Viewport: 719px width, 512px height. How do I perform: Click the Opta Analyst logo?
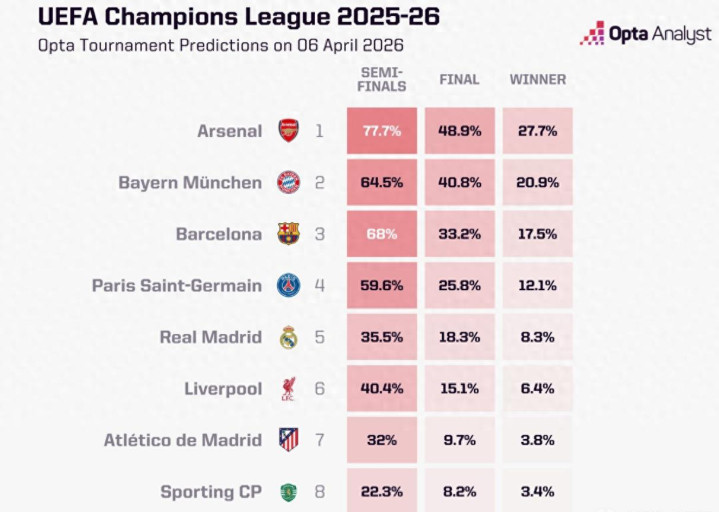(643, 33)
